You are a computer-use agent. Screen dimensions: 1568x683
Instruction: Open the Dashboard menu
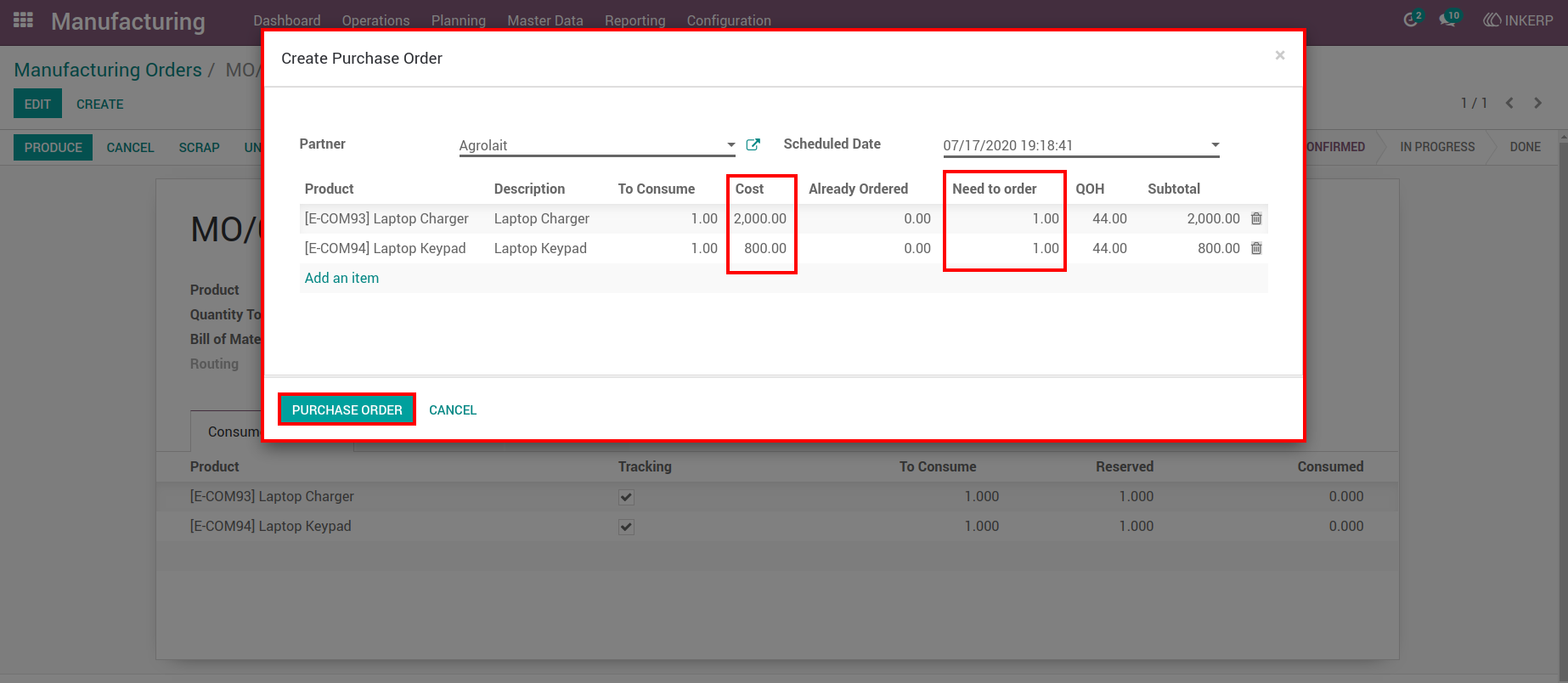pos(287,20)
